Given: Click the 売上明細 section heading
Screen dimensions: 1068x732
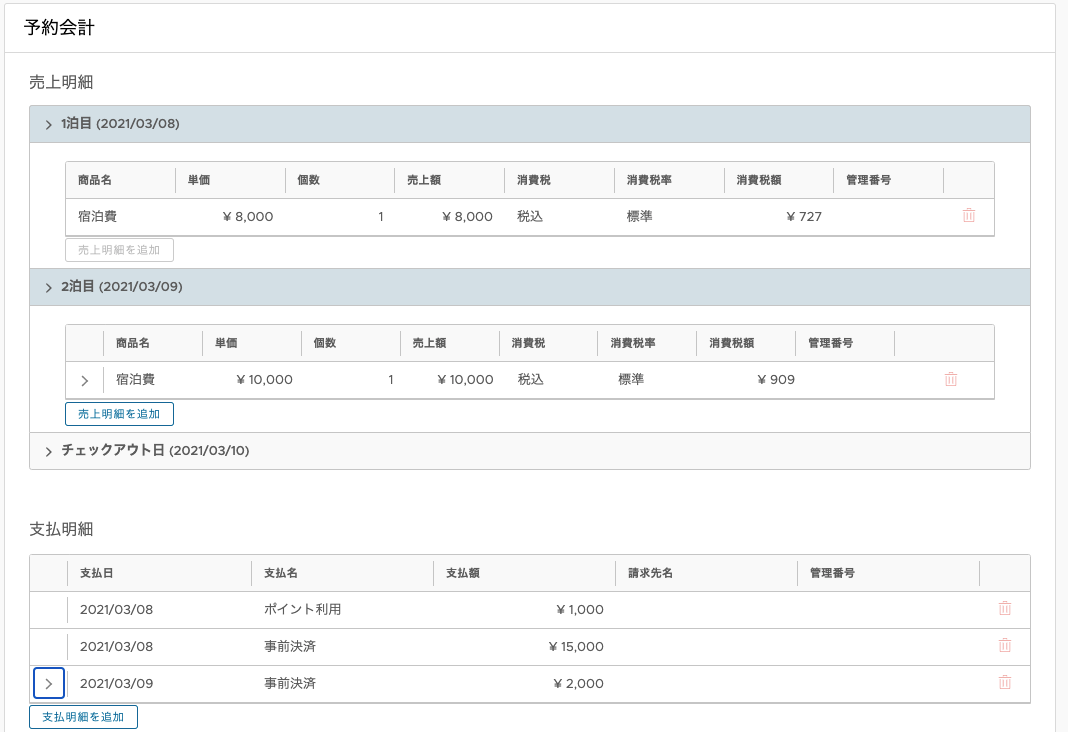Looking at the screenshot, I should pos(61,82).
